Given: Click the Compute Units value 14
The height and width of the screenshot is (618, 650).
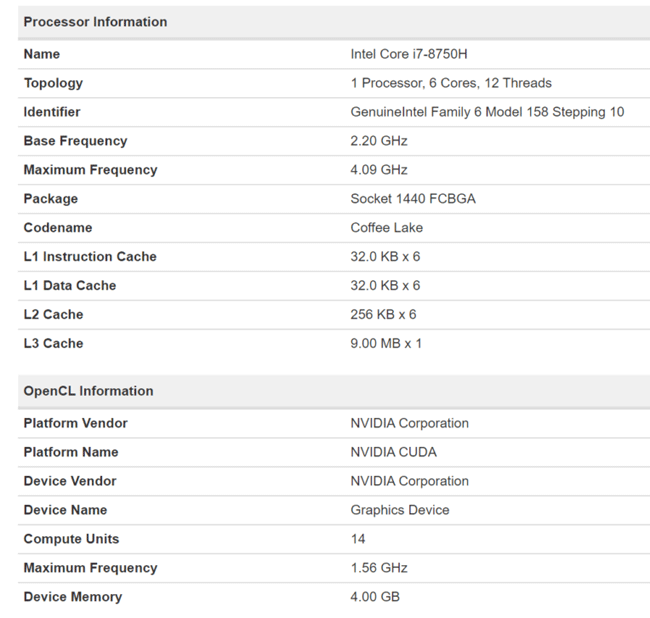Looking at the screenshot, I should click(x=358, y=539).
